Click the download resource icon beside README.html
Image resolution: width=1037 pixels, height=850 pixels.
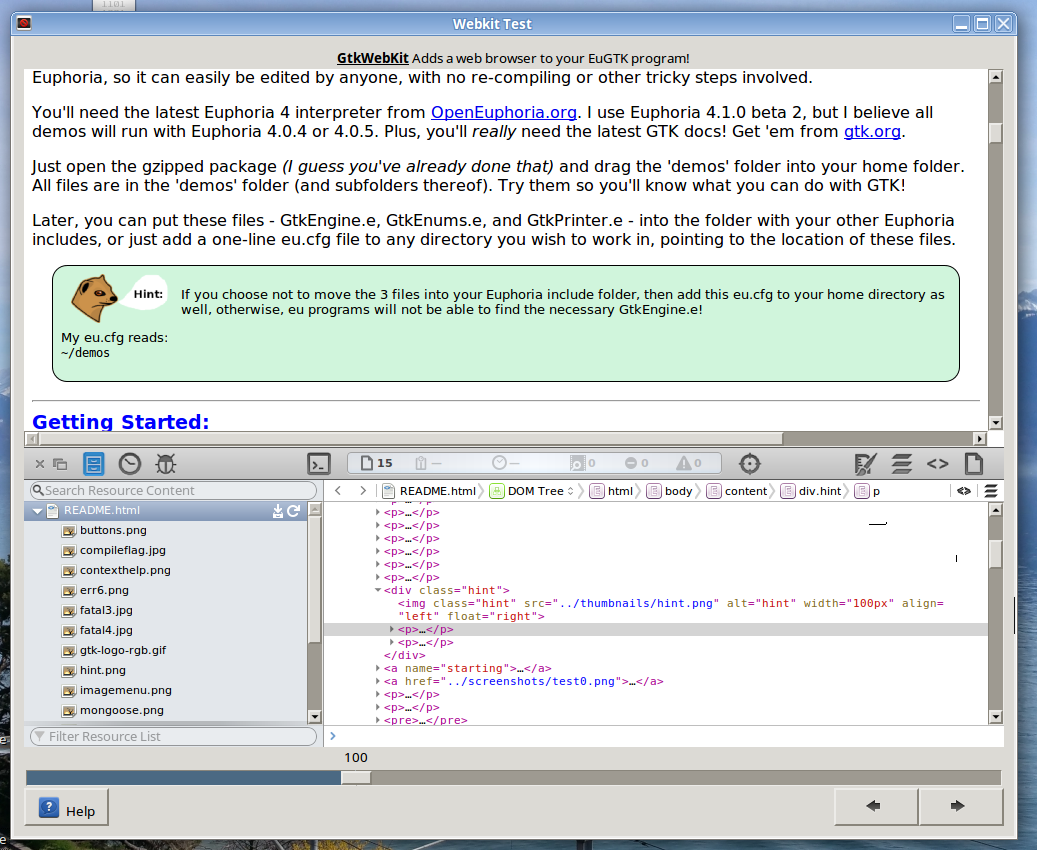(x=278, y=511)
